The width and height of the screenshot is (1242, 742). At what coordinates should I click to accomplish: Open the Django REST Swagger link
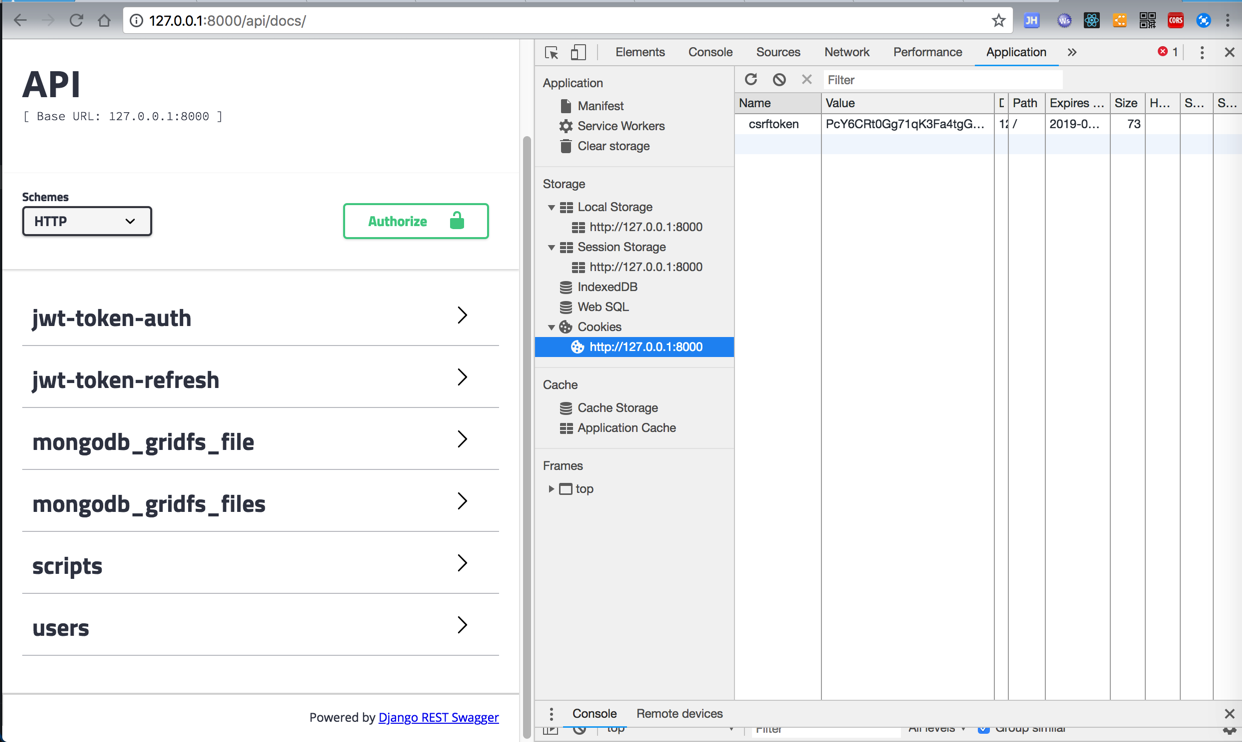pos(438,717)
